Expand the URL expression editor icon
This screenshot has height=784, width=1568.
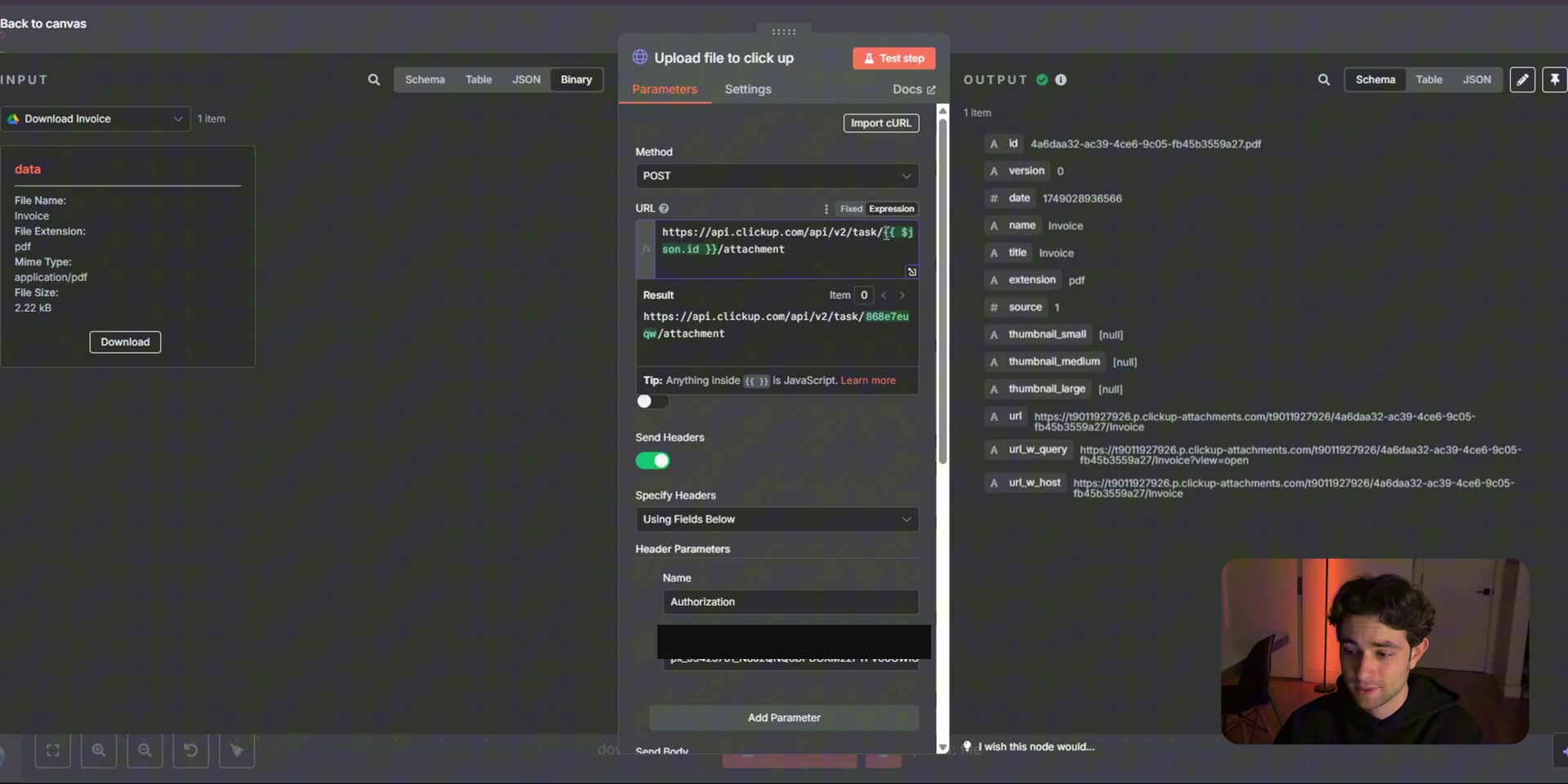point(911,272)
